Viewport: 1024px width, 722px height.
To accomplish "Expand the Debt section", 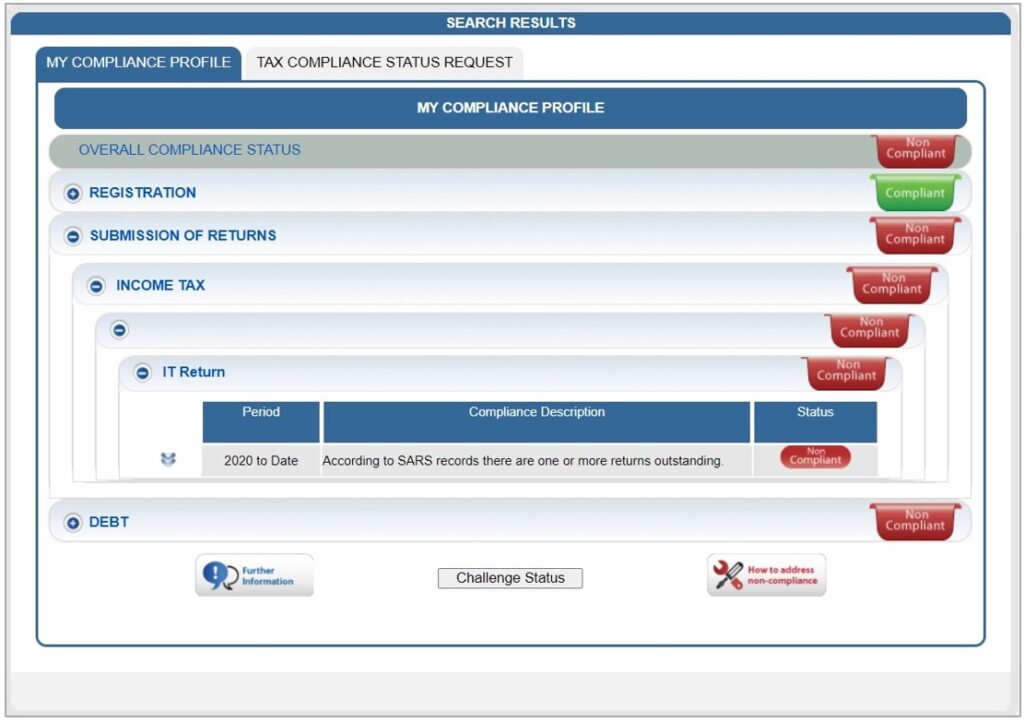I will click(73, 522).
